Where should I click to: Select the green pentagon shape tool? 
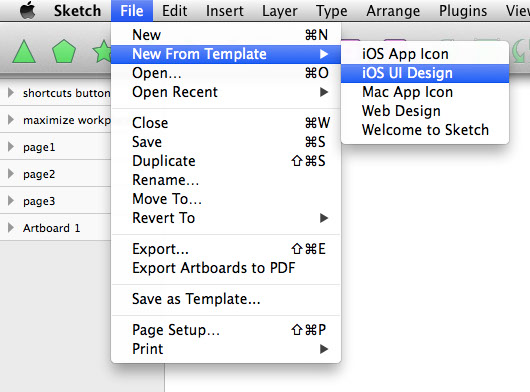pyautogui.click(x=64, y=51)
